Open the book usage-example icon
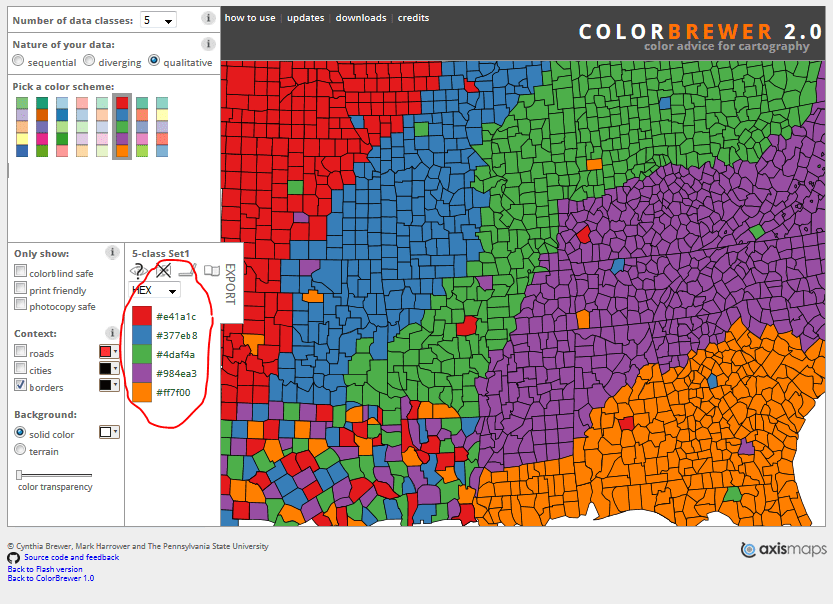The image size is (833, 604). pyautogui.click(x=211, y=270)
